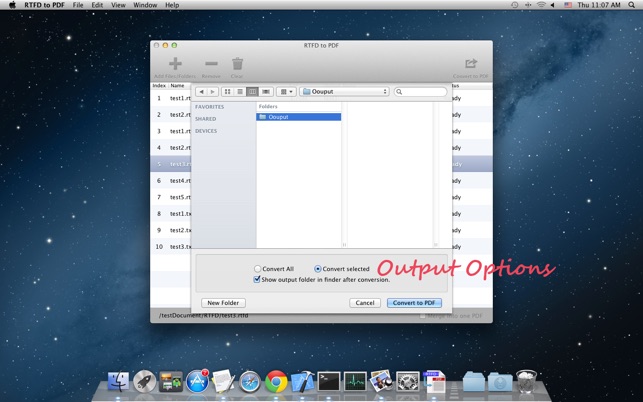Open App Store from the dock
This screenshot has width=643, height=402.
click(x=197, y=381)
